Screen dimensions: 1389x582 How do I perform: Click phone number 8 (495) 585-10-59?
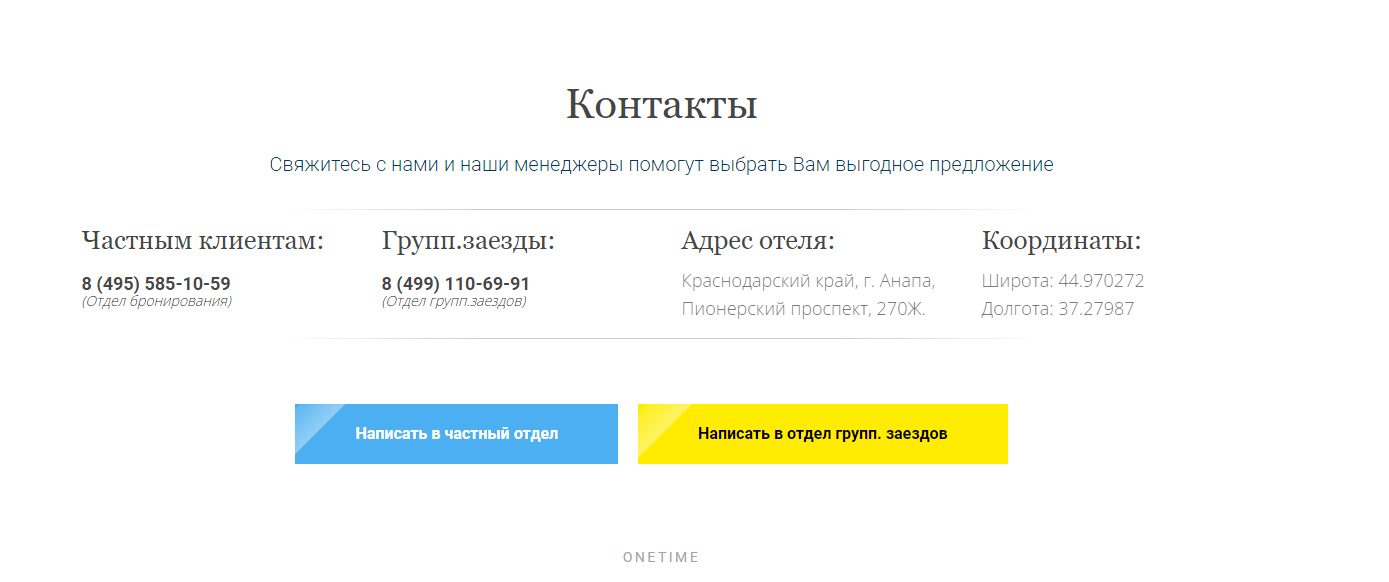pos(156,284)
